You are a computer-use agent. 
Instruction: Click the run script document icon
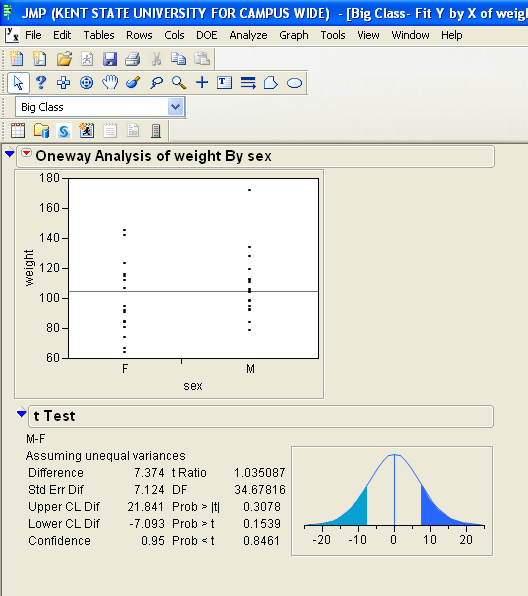click(x=87, y=59)
